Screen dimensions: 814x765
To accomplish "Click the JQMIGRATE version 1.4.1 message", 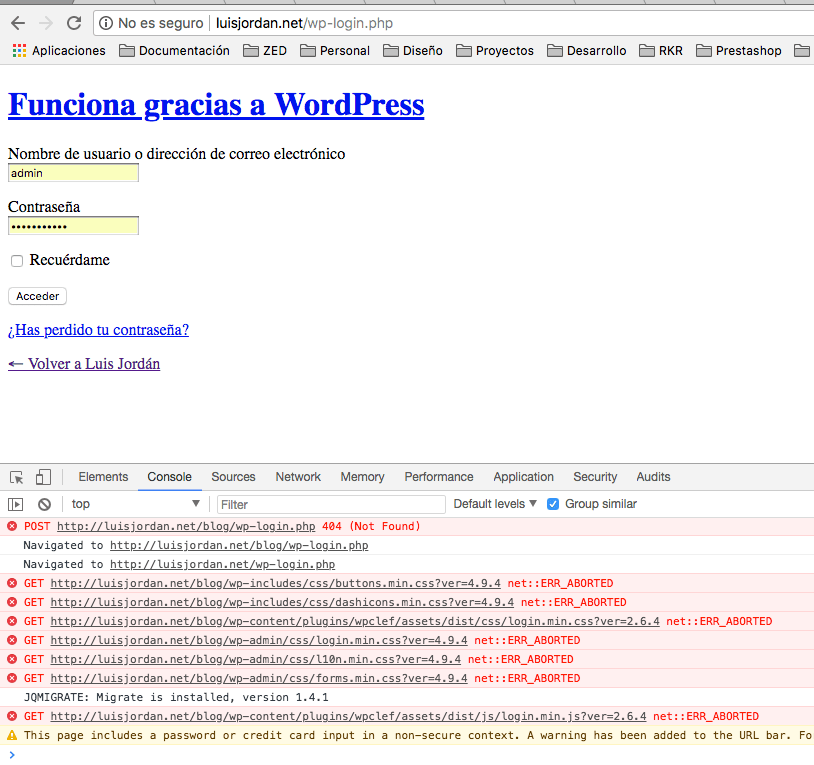I will (x=176, y=698).
